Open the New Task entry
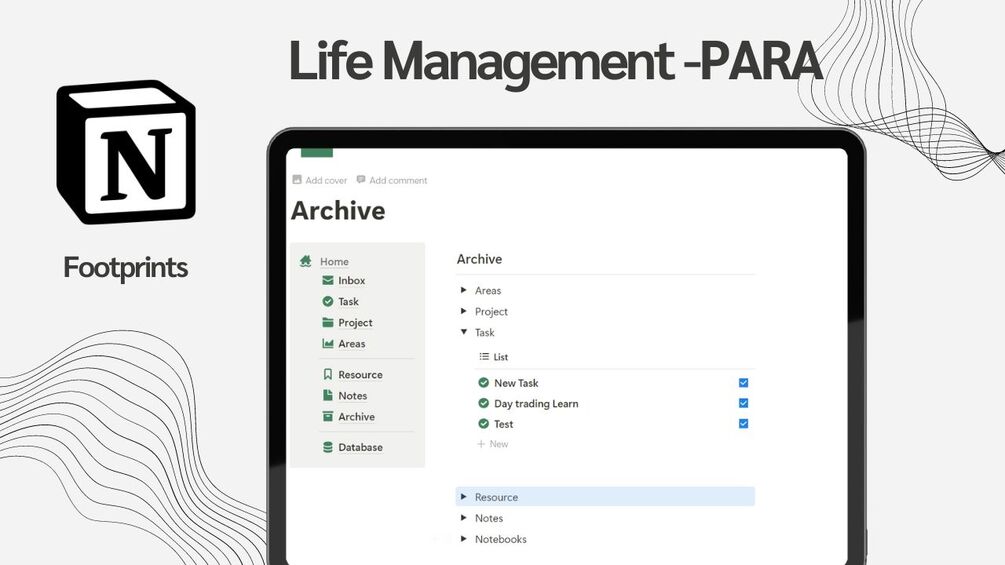 tap(516, 383)
